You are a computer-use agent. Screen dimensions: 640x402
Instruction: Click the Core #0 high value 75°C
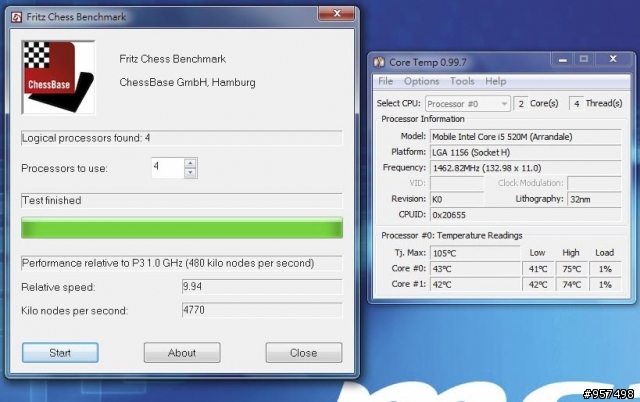click(x=571, y=269)
